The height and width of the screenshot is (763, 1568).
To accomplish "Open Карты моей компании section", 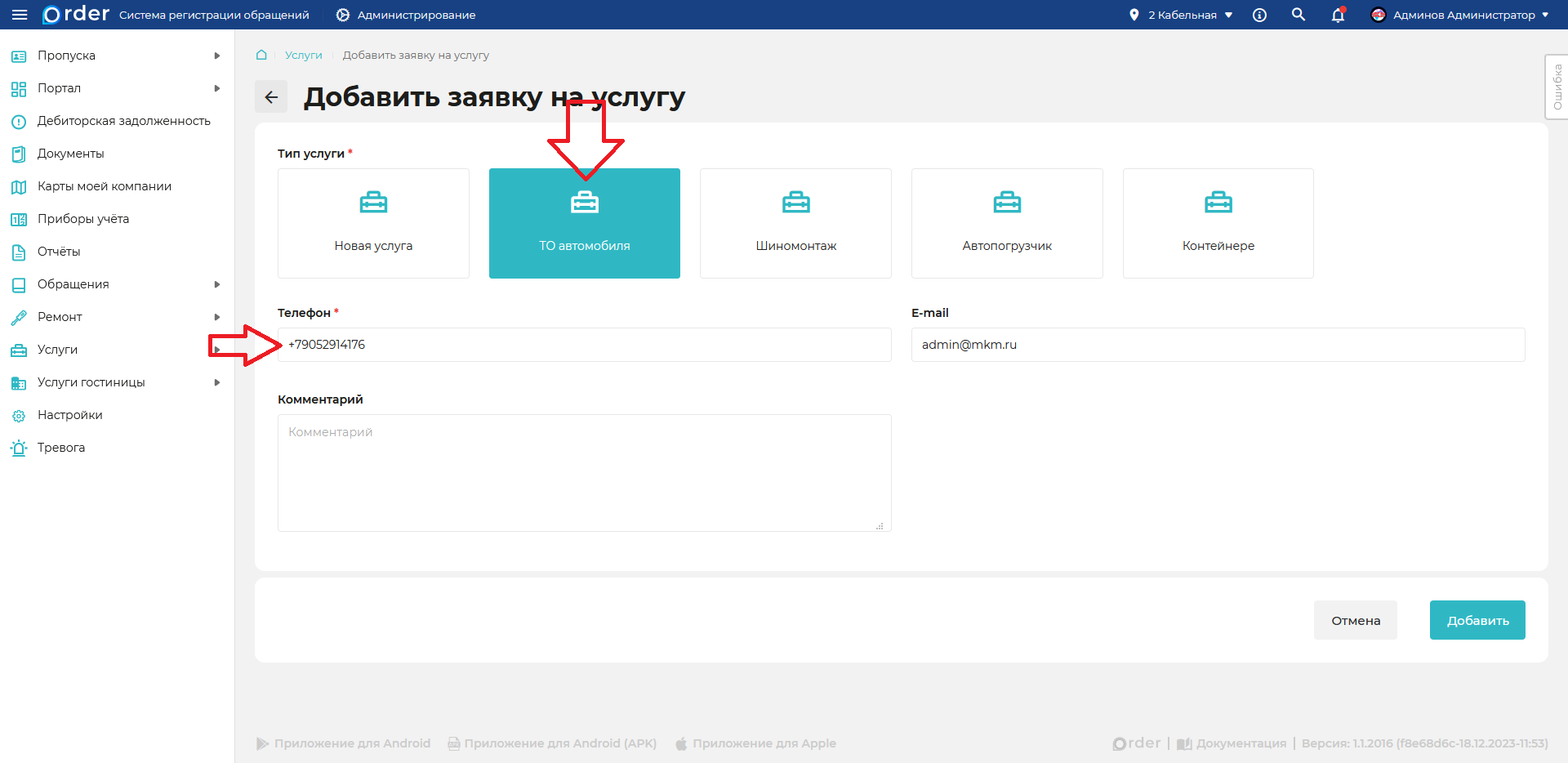I will (104, 186).
